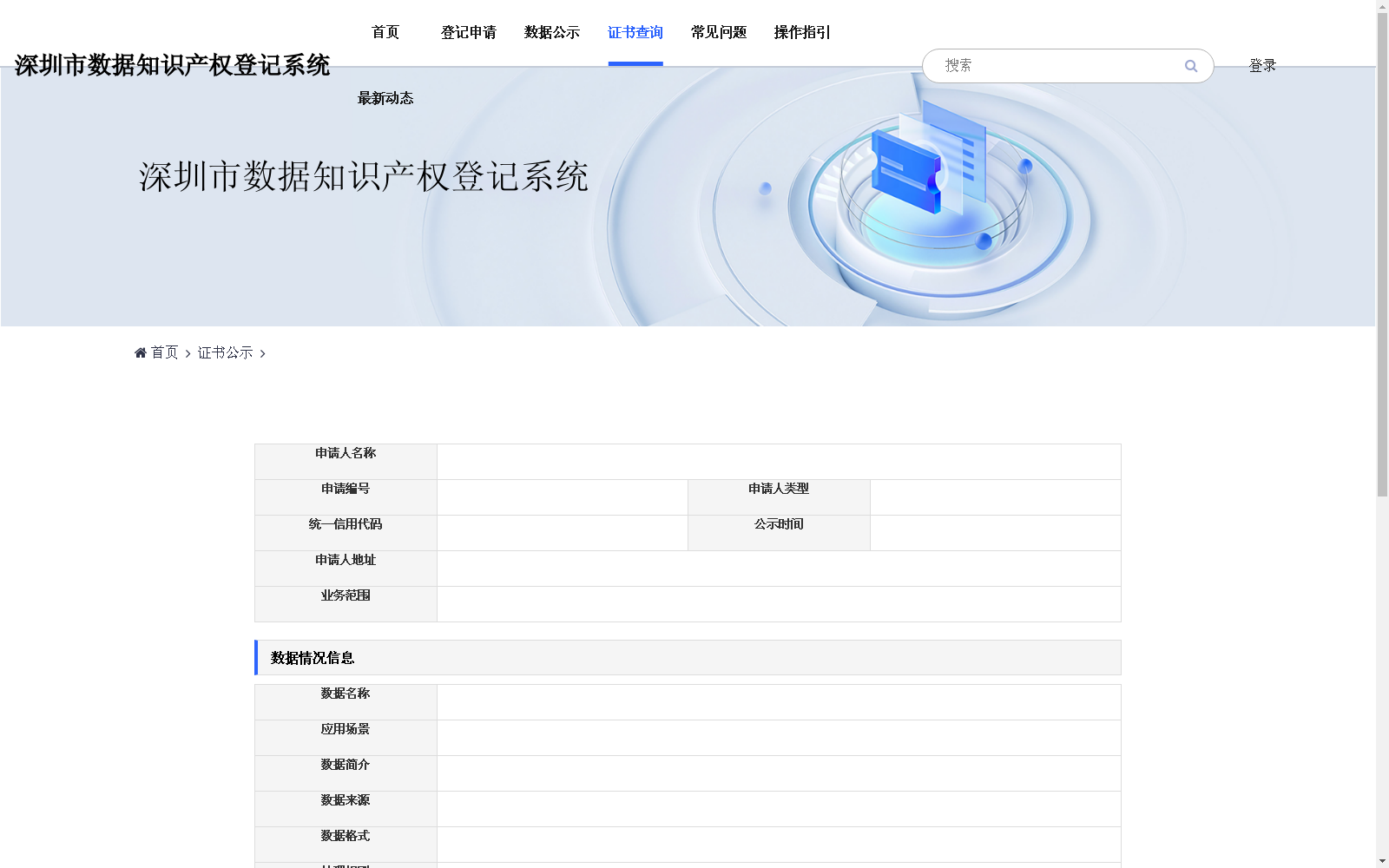Click the 数据来源 label cell
1389x868 pixels.
pos(346,809)
